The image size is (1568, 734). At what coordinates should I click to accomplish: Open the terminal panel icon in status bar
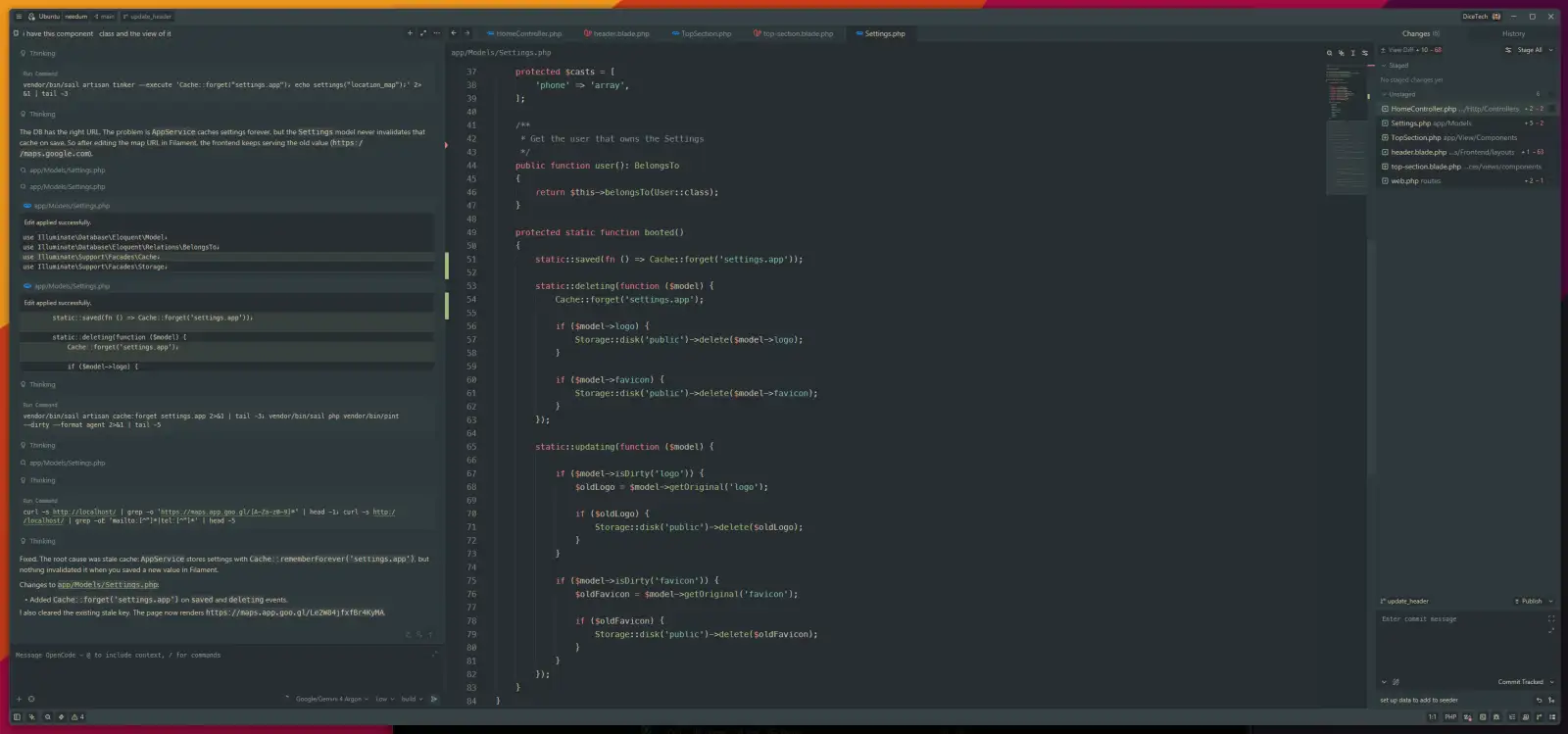[x=1483, y=716]
